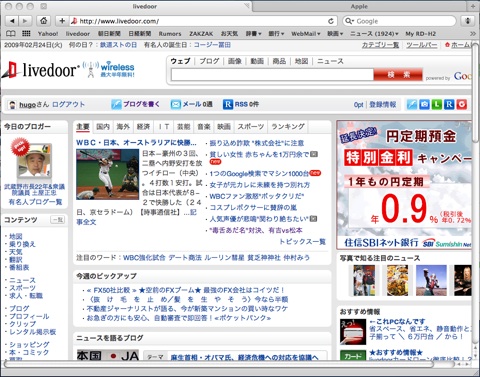Click the pencil blog-writing icon
This screenshot has width=480, height=377.
click(x=116, y=104)
